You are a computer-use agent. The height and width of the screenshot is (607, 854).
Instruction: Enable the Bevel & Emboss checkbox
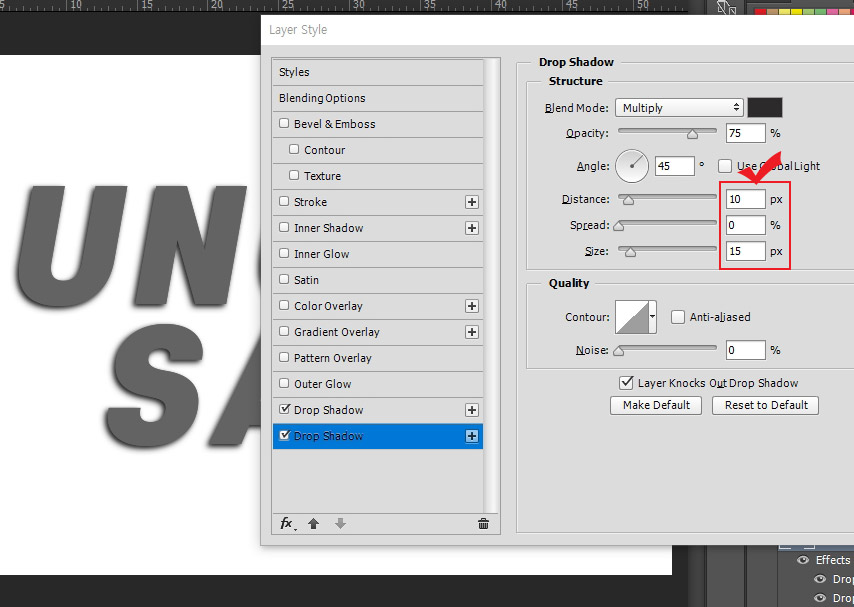tap(284, 123)
